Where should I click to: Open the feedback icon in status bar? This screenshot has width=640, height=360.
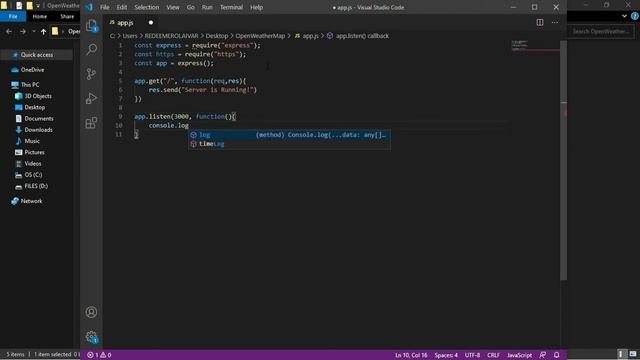click(542, 355)
